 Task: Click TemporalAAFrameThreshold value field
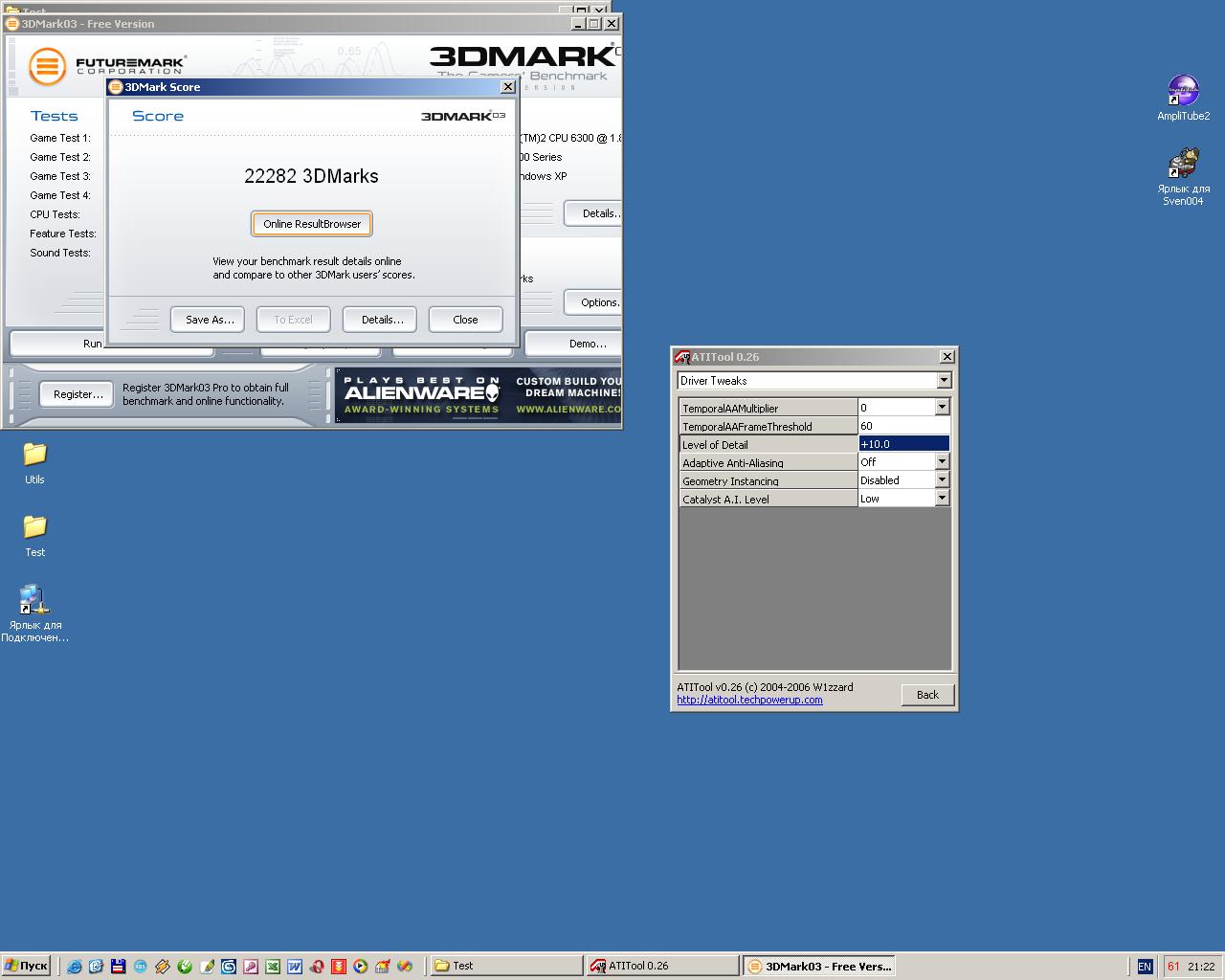(x=903, y=426)
